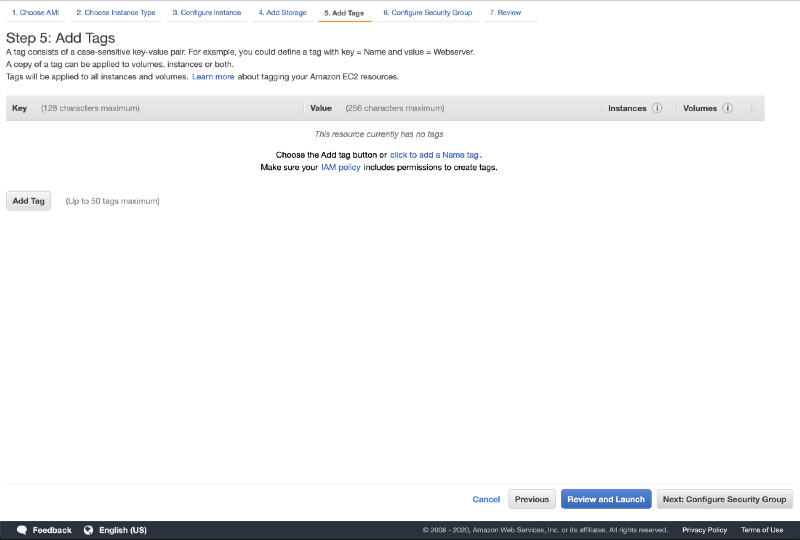The image size is (800, 540).
Task: Open the Learn more tagging link
Action: (x=213, y=76)
